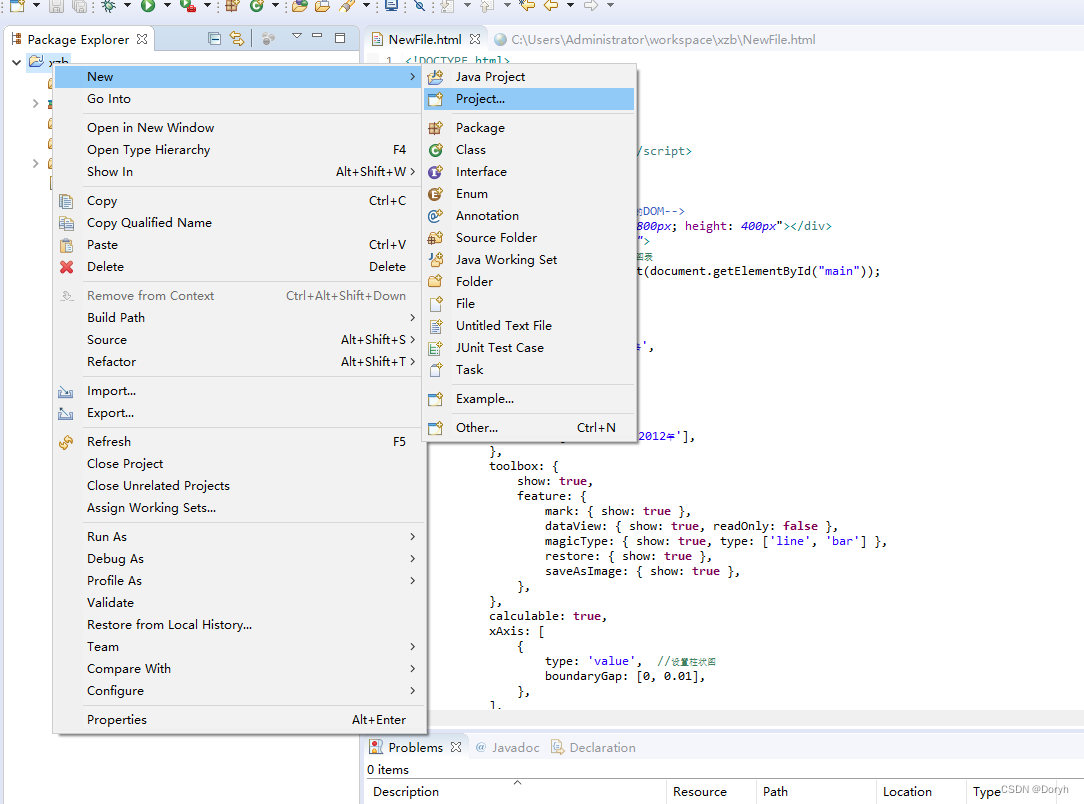Click the Refresh icon in context menu
Screen dimensions: 1084x804
pos(66,442)
